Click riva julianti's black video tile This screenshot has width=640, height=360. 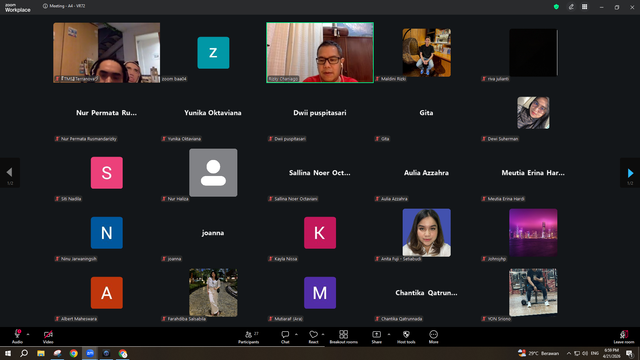[x=533, y=53]
